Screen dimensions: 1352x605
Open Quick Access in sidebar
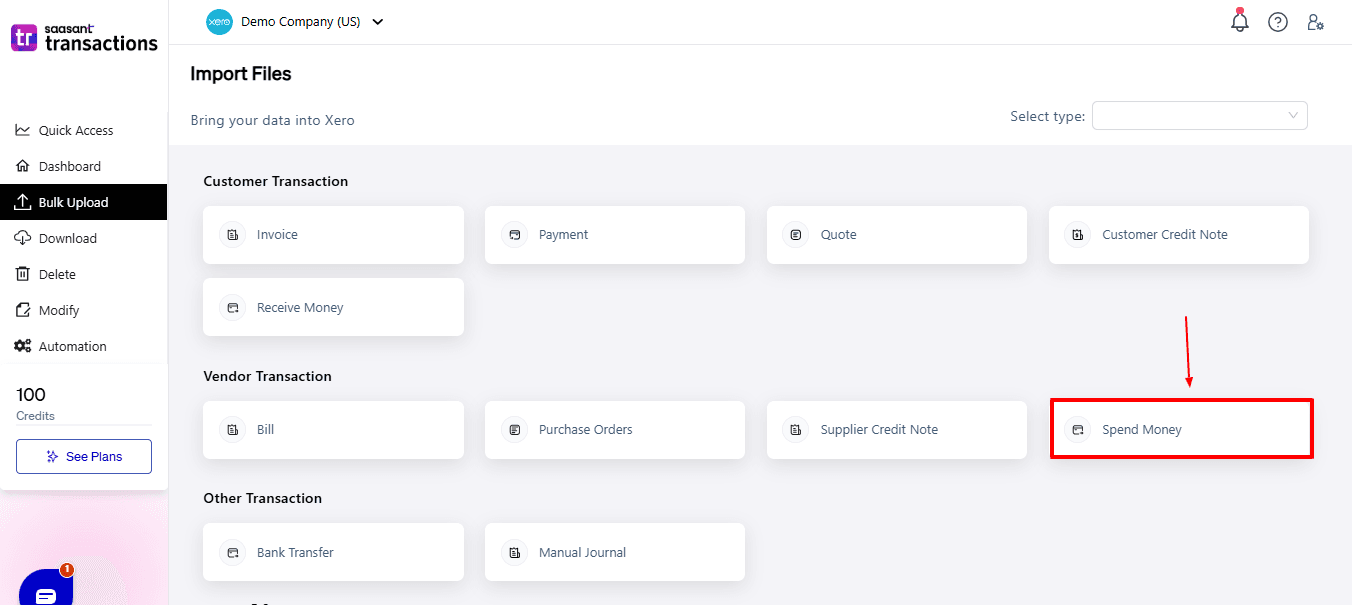pyautogui.click(x=76, y=130)
